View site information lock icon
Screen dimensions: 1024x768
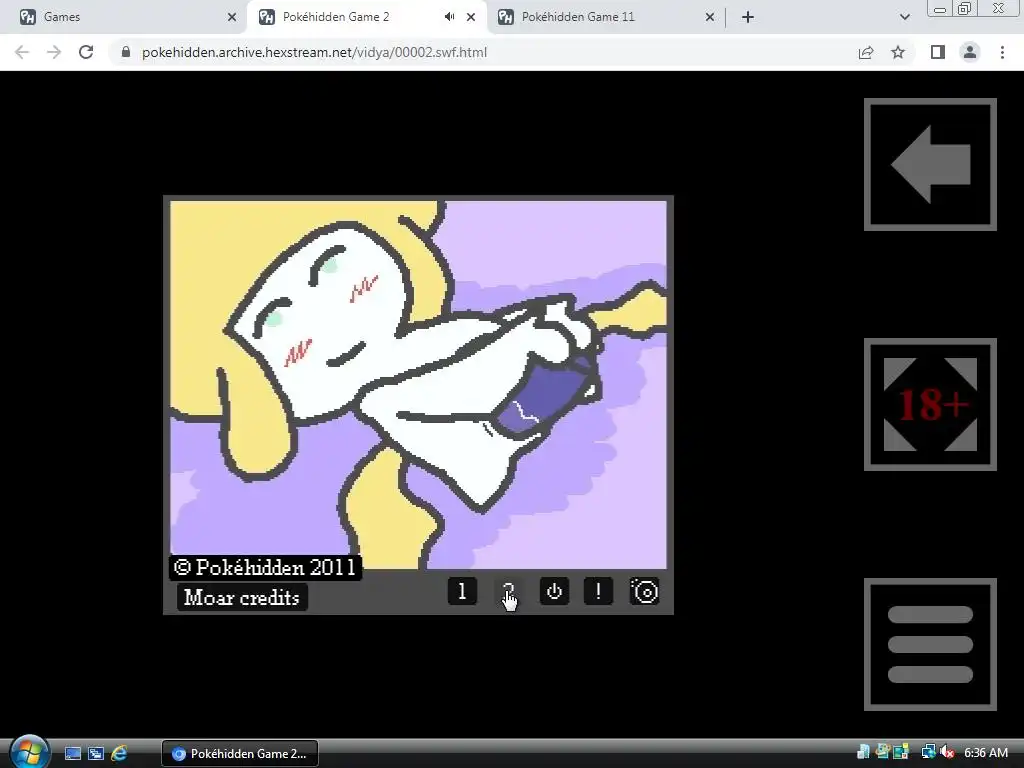126,52
